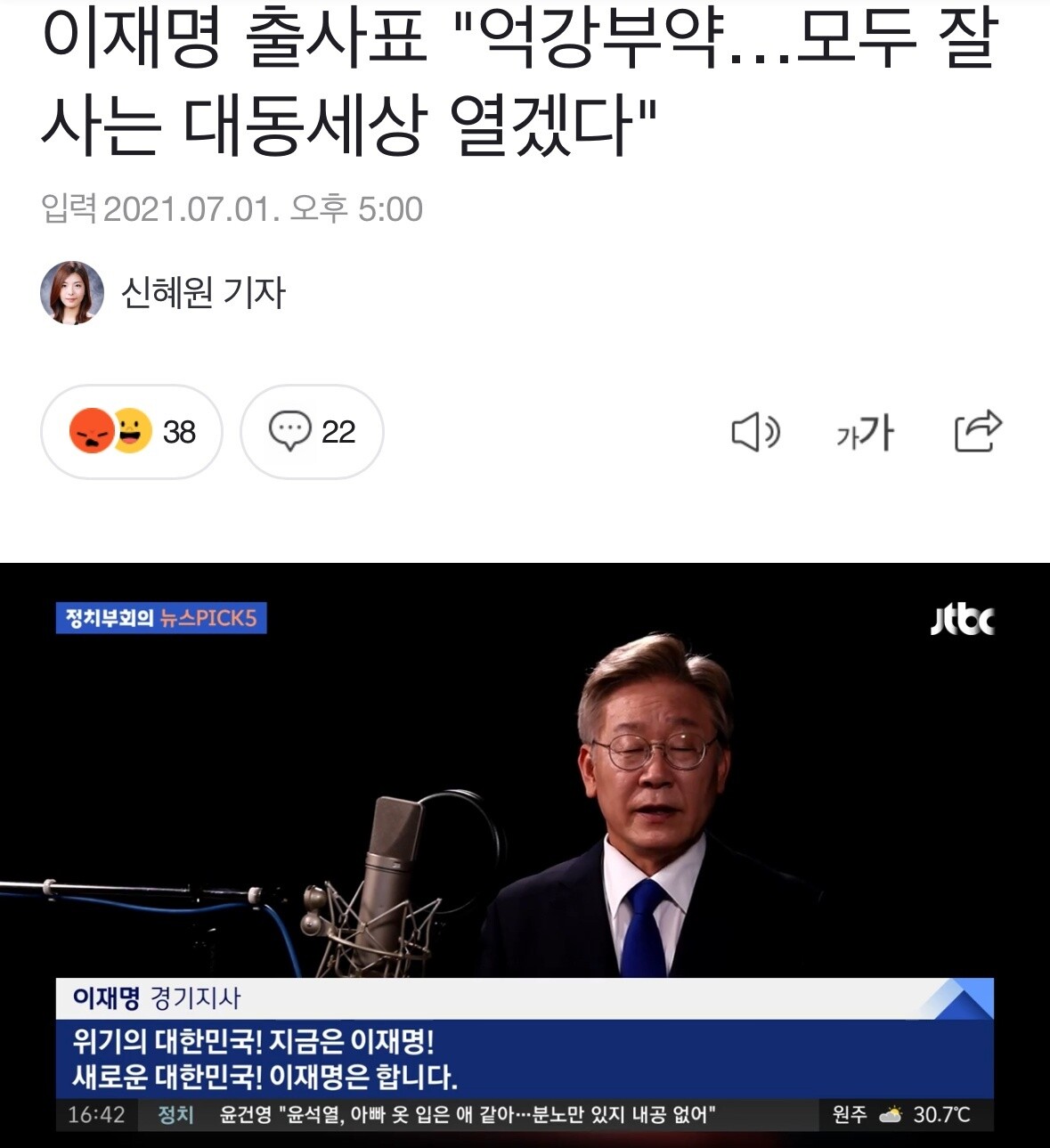
Task: View the 22 comments
Action: click(x=312, y=432)
